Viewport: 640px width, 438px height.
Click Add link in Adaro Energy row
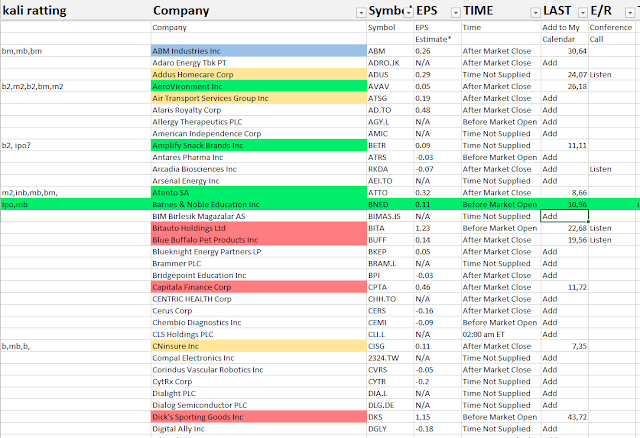click(549, 63)
